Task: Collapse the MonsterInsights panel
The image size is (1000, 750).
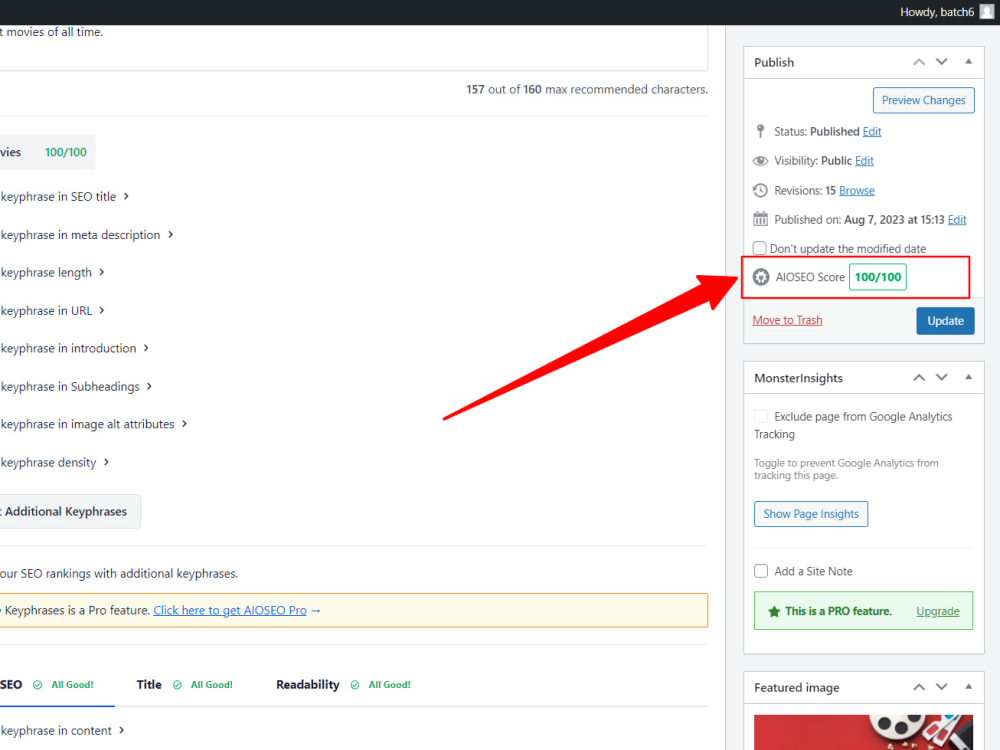Action: [969, 378]
